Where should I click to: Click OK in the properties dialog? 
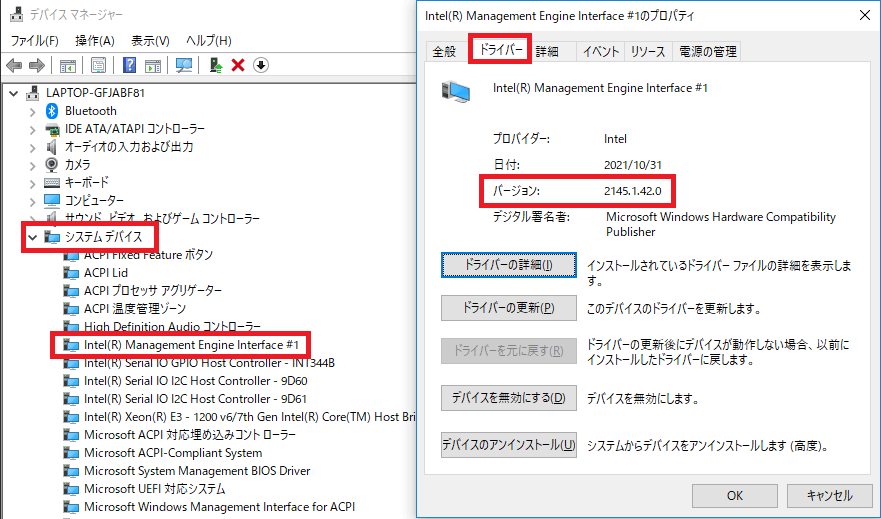734,495
